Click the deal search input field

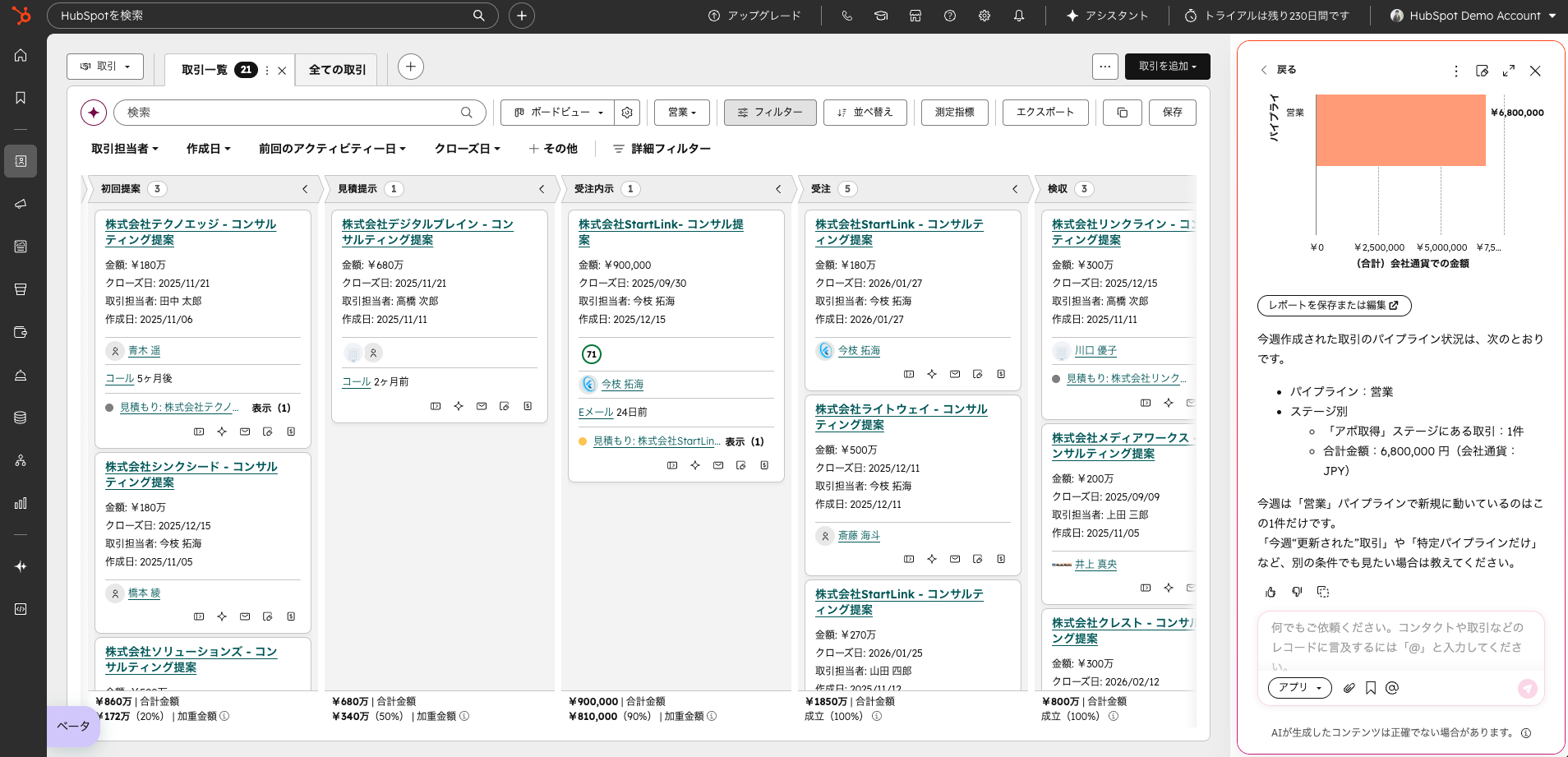(x=300, y=113)
